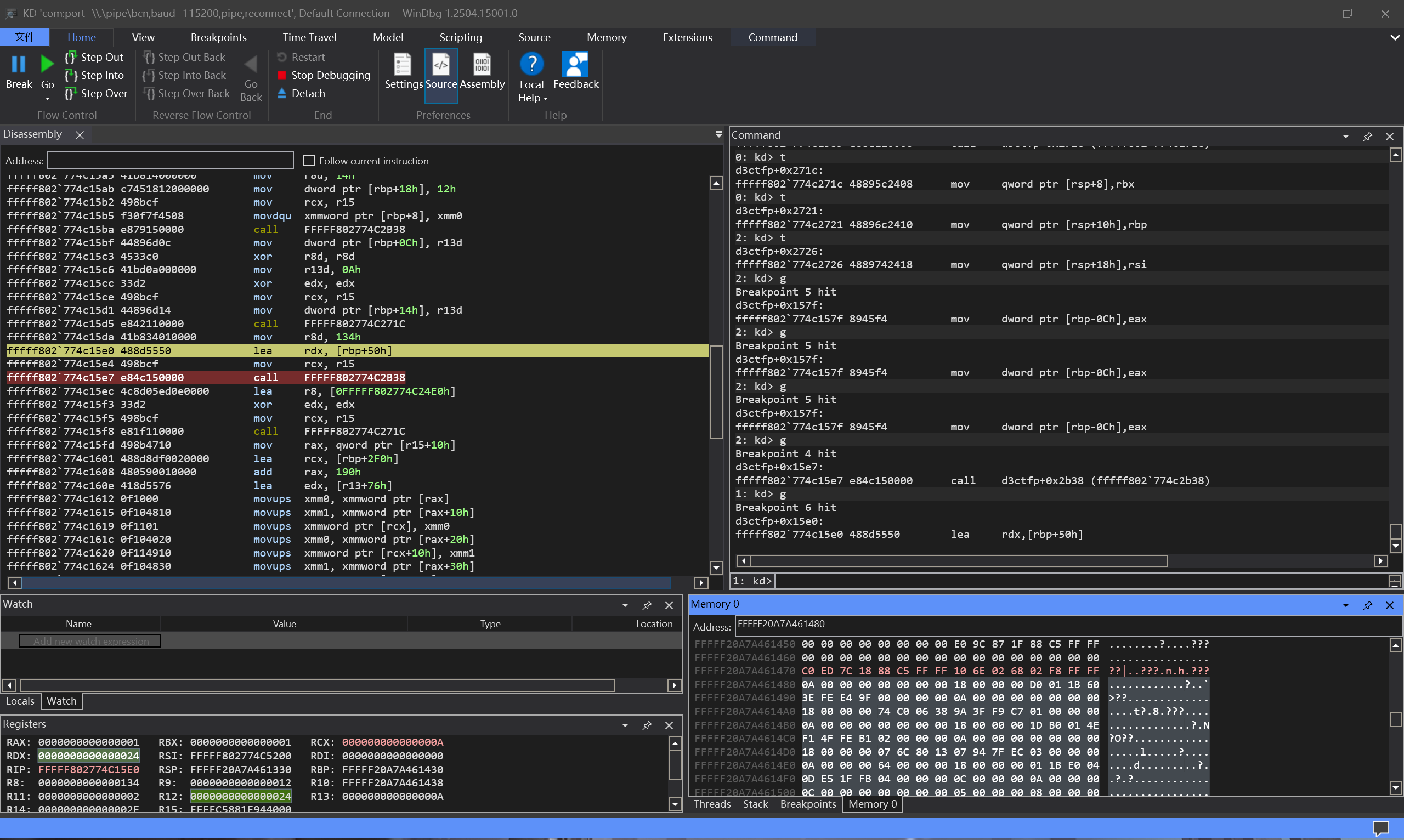
Task: Open the Time Travel ribbon tab
Action: 310,37
